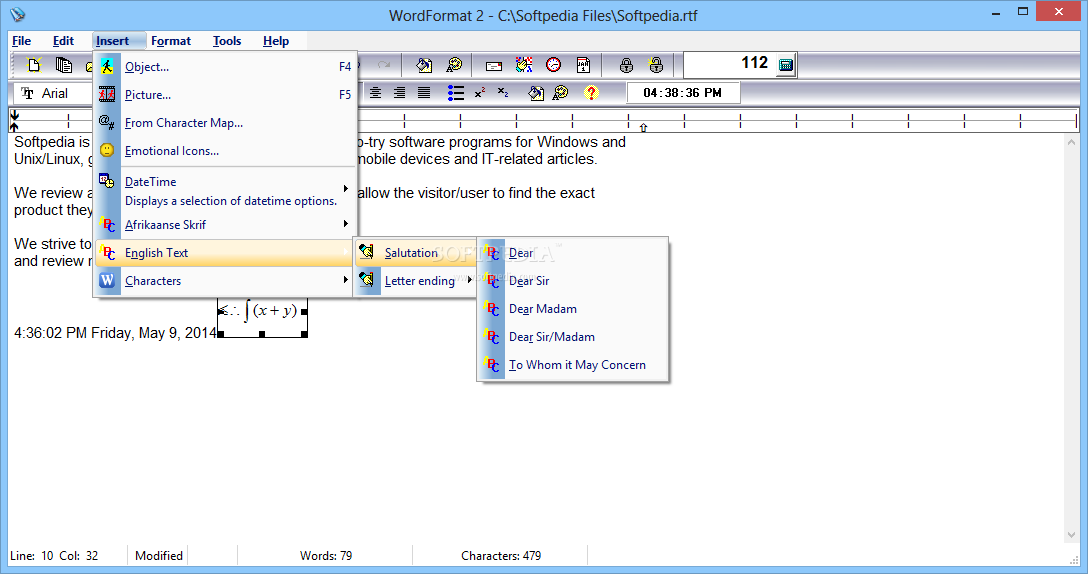1088x574 pixels.
Task: Select Emotional Icons... entry
Action: pyautogui.click(x=225, y=151)
